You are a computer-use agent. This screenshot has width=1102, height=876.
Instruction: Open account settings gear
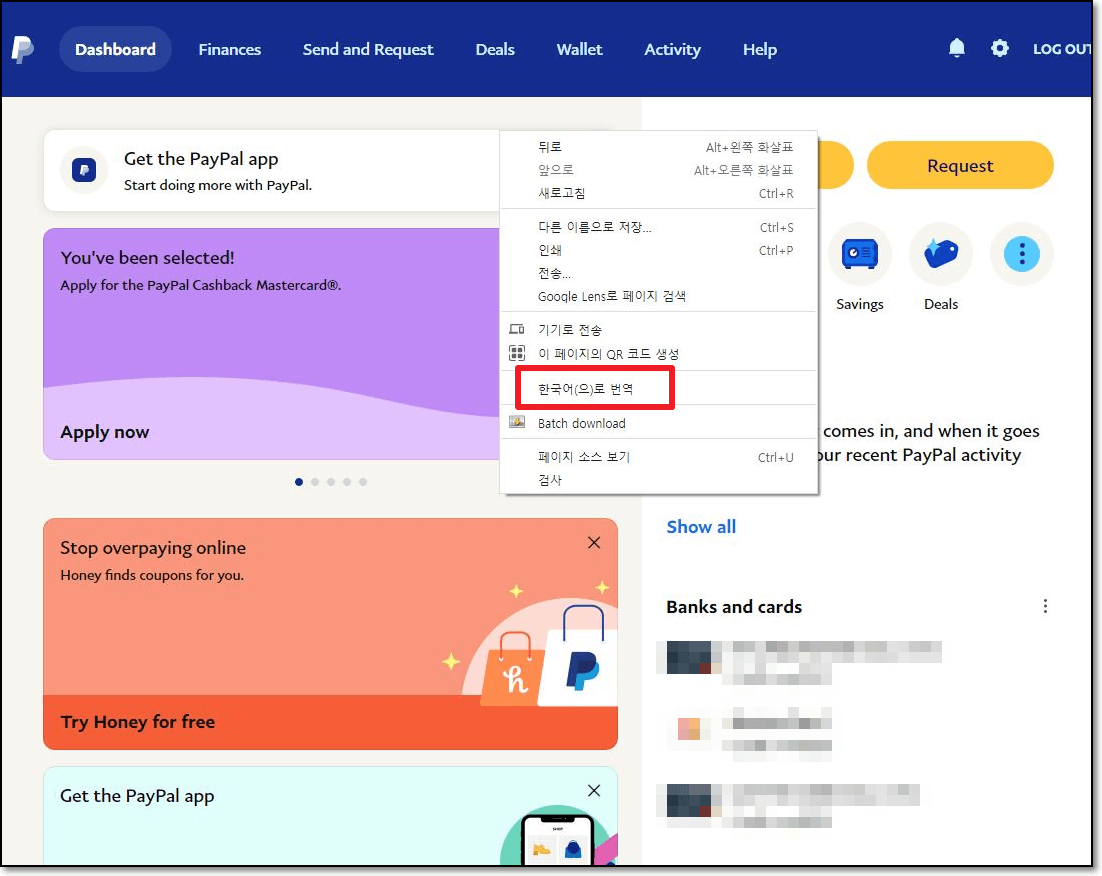(999, 49)
